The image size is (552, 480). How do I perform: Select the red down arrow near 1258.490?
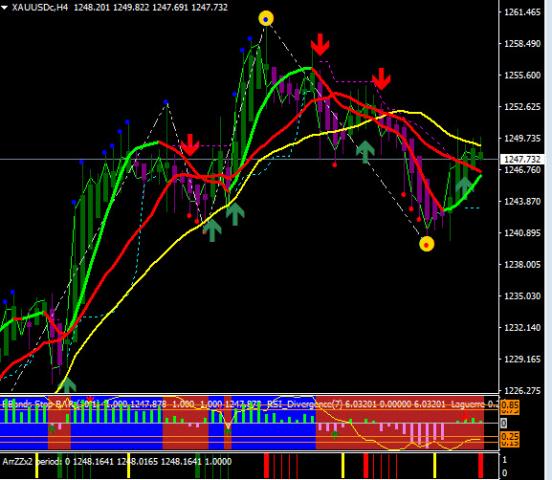pyautogui.click(x=320, y=44)
